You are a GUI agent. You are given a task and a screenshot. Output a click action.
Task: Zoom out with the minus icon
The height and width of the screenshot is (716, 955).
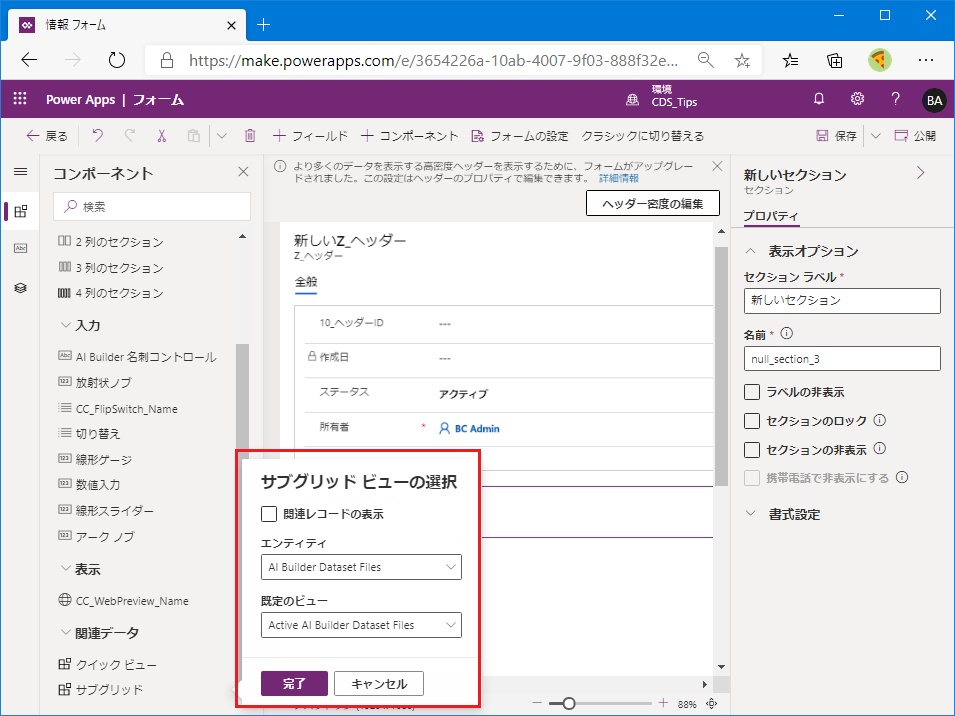(x=537, y=703)
